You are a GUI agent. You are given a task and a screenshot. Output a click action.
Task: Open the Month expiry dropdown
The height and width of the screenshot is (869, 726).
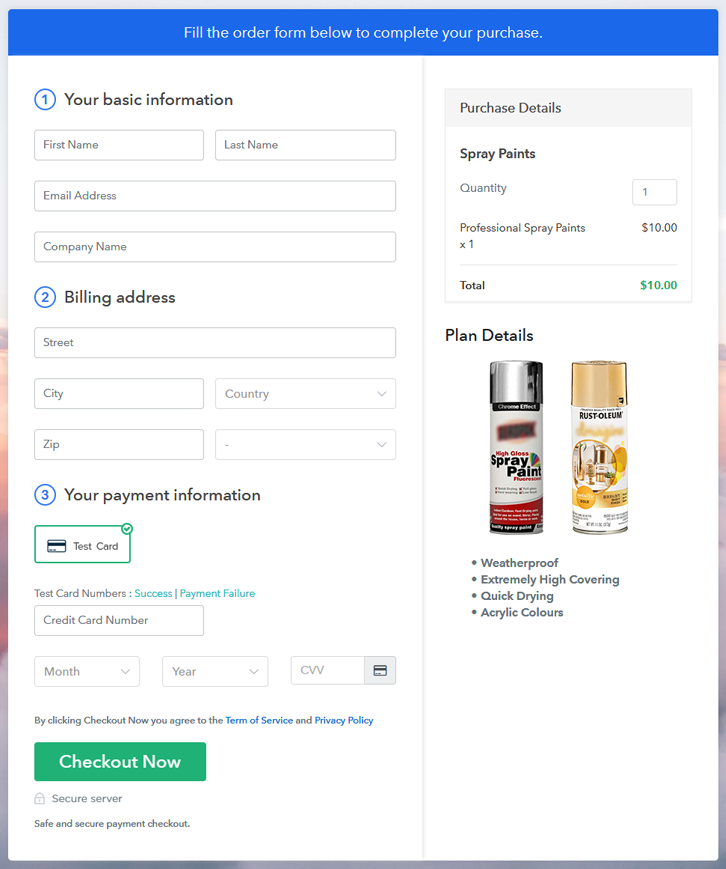(x=87, y=672)
